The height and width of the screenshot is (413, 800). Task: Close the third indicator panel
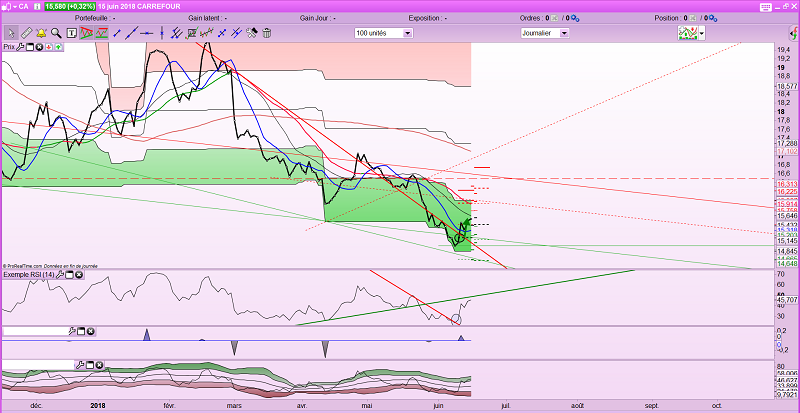tap(90, 331)
